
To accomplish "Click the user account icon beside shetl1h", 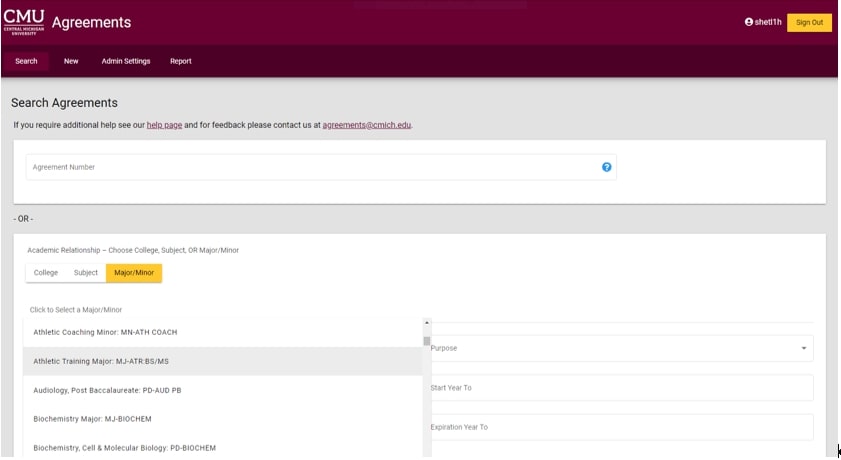I will tap(749, 22).
